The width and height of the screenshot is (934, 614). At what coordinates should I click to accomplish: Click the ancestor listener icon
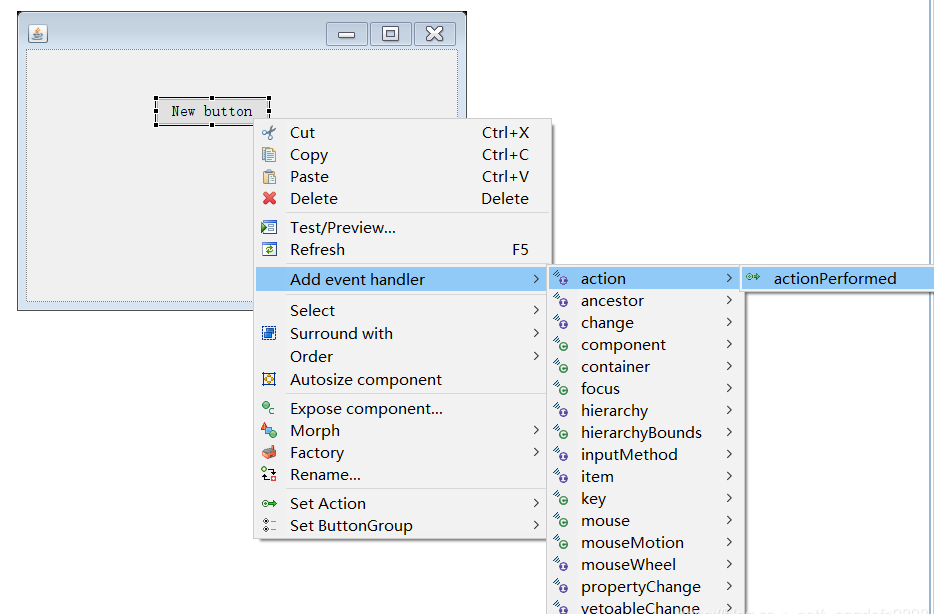561,300
